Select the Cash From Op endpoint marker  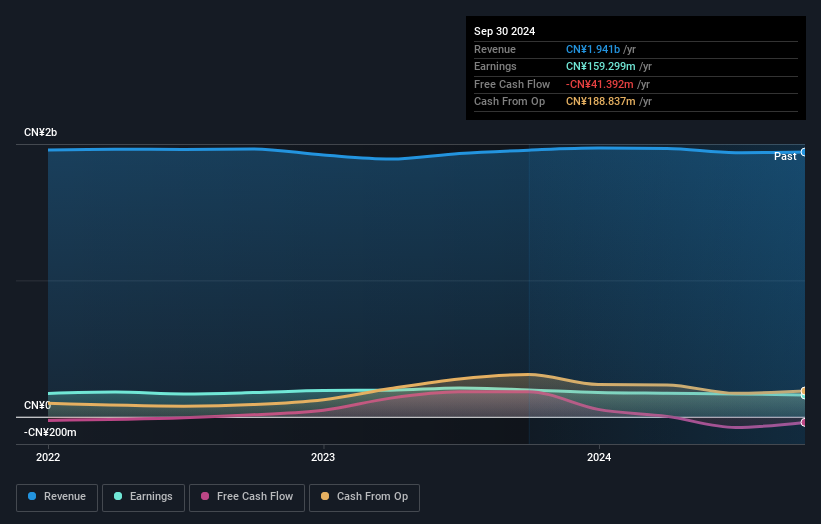(804, 391)
